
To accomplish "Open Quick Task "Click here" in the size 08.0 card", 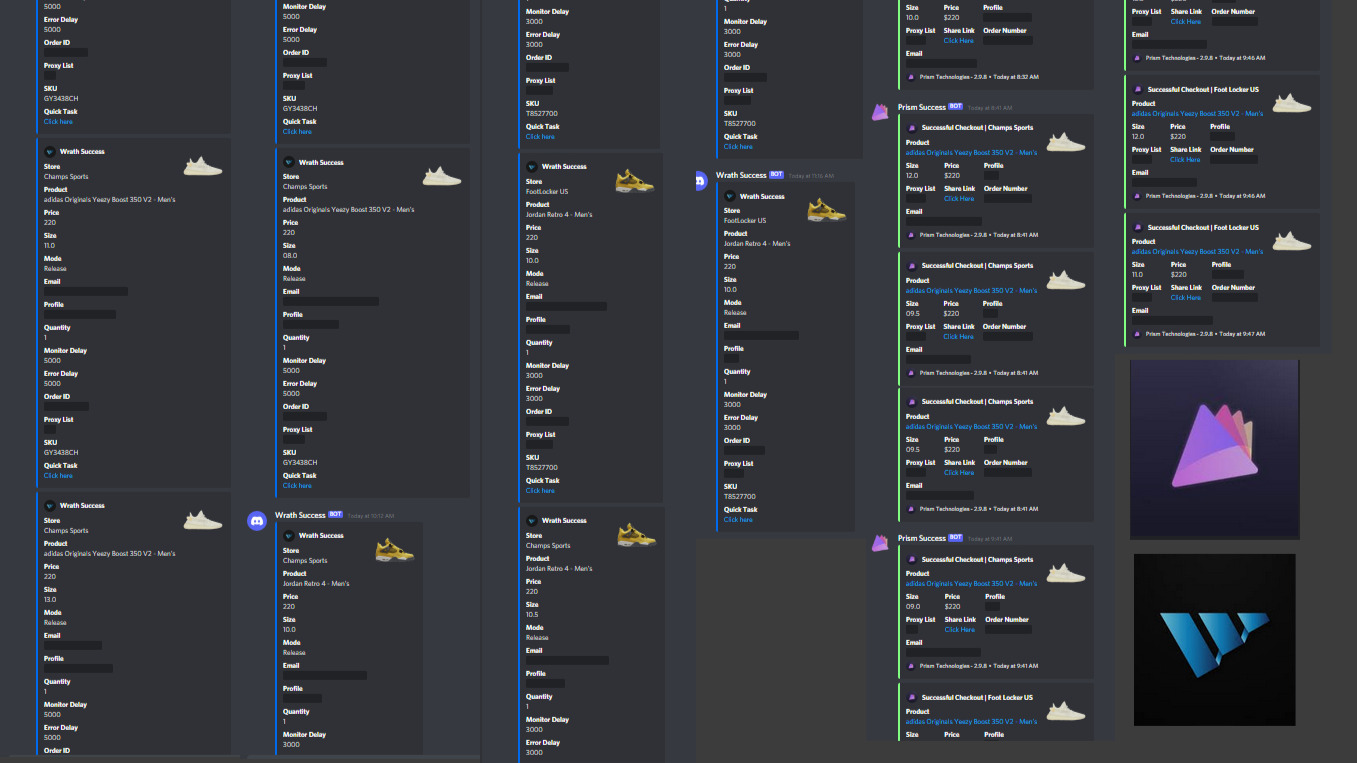I will 297,485.
